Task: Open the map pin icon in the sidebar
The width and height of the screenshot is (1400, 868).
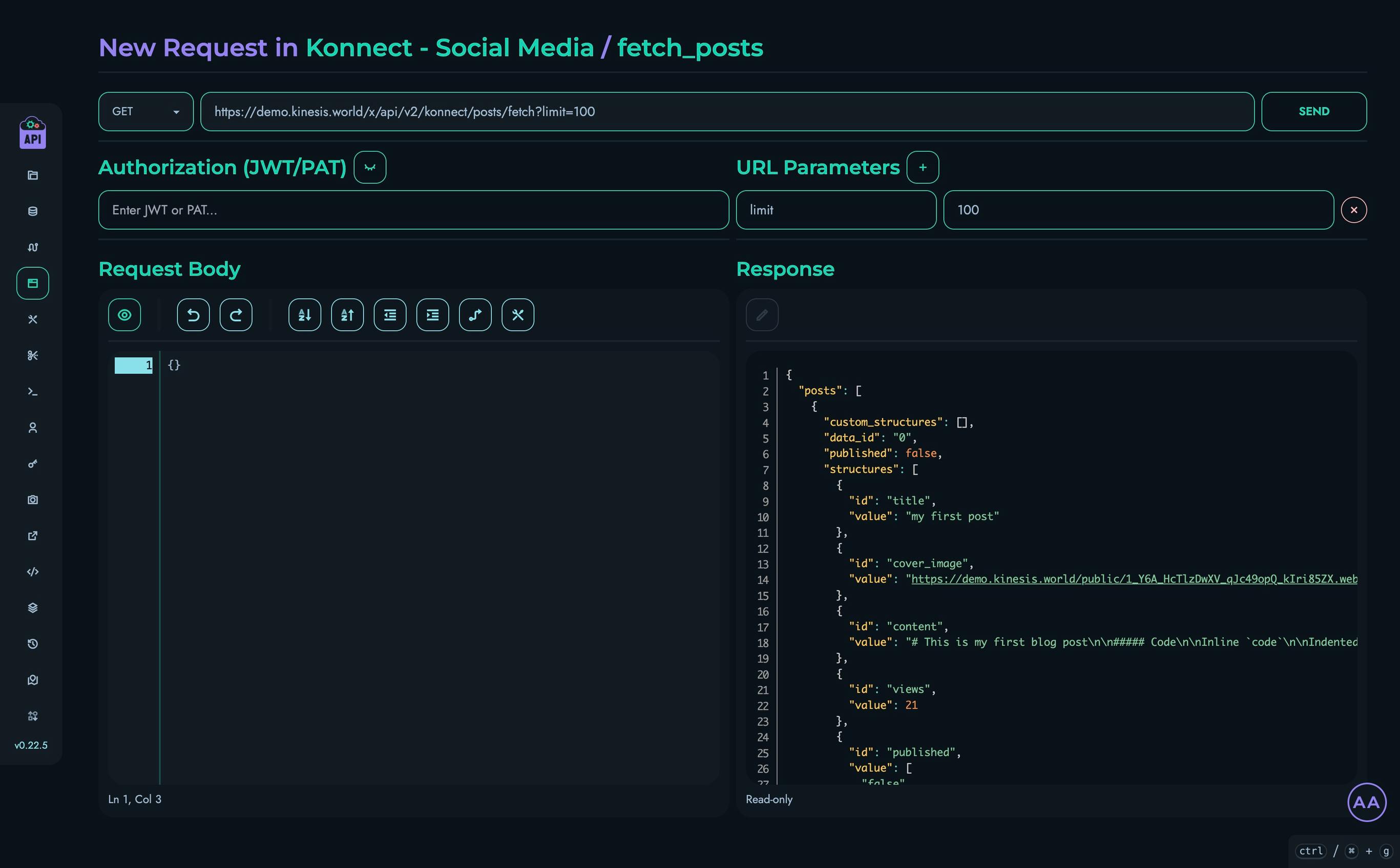Action: [33, 680]
